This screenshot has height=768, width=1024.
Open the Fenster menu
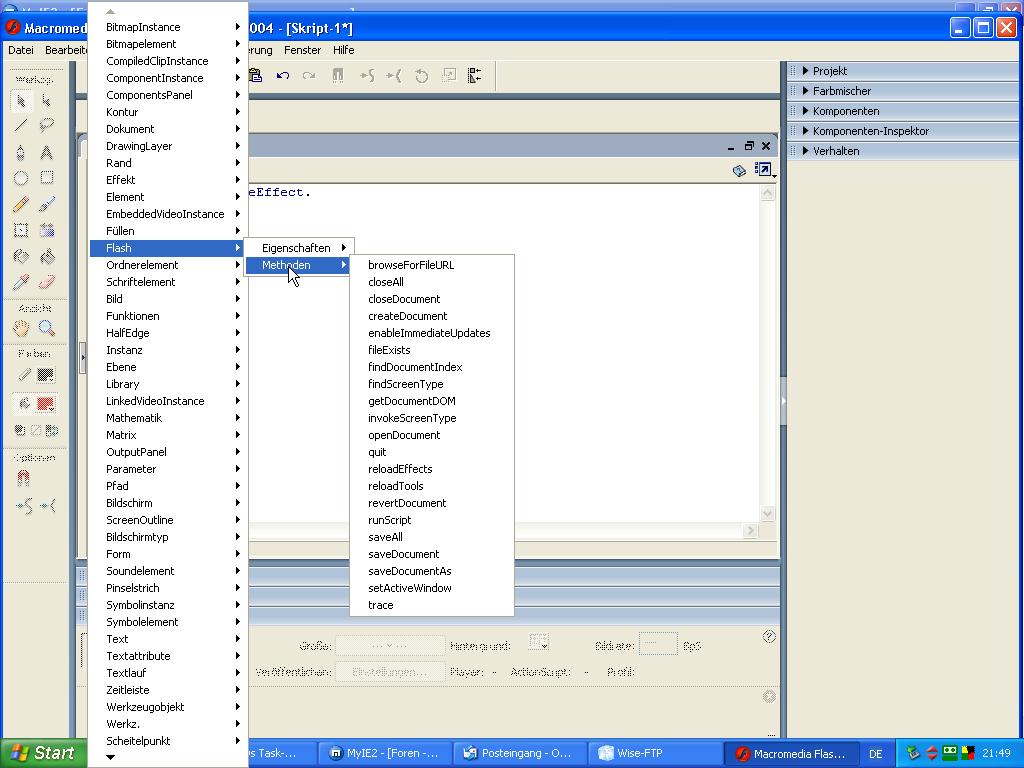tap(302, 50)
